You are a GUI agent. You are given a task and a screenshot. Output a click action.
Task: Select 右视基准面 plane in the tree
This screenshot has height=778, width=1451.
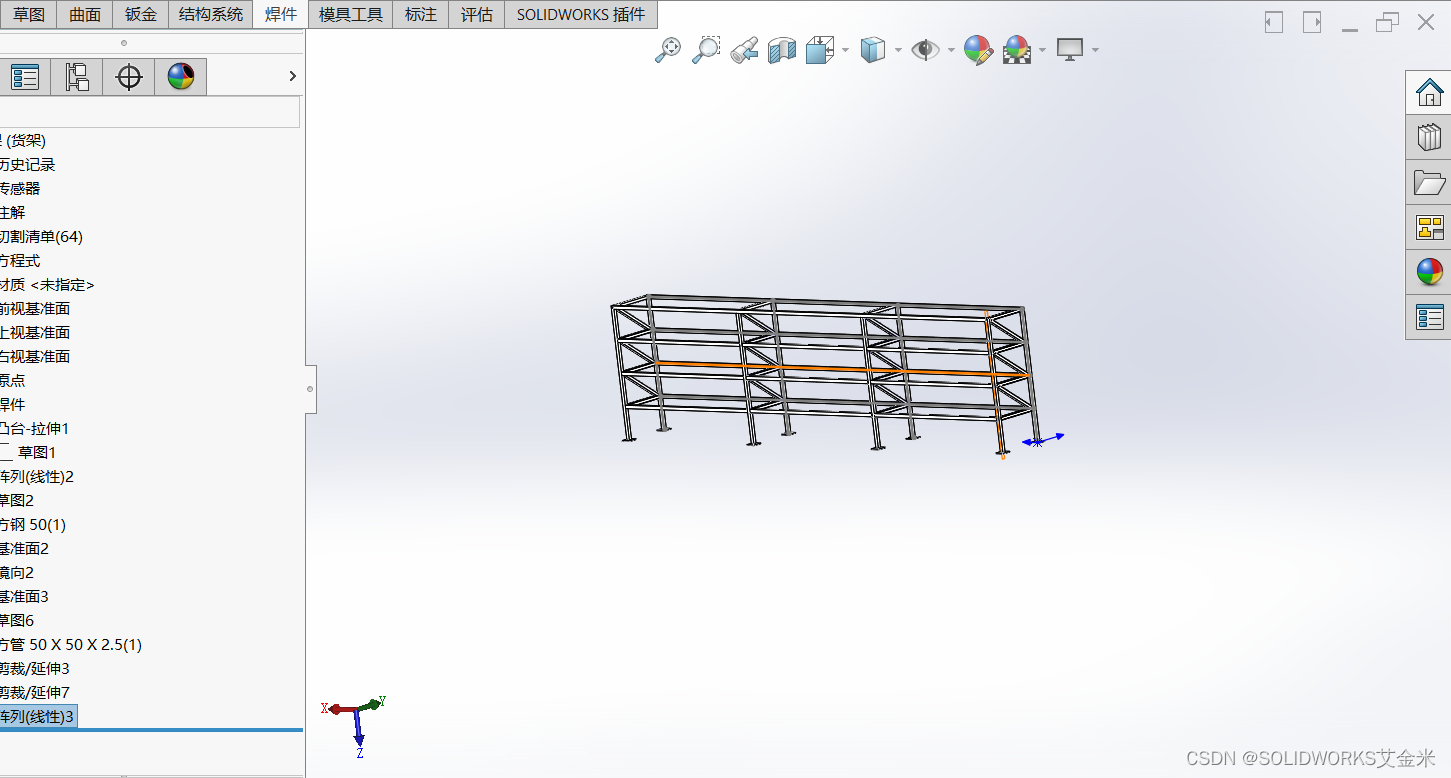[35, 357]
